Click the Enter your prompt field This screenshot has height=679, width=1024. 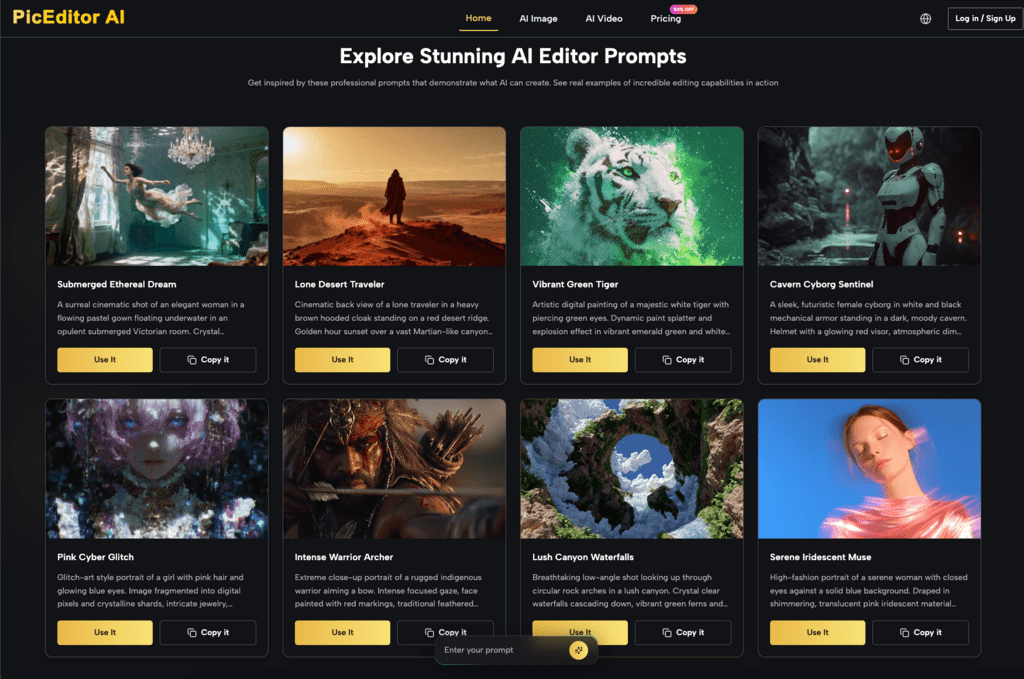pyautogui.click(x=503, y=650)
